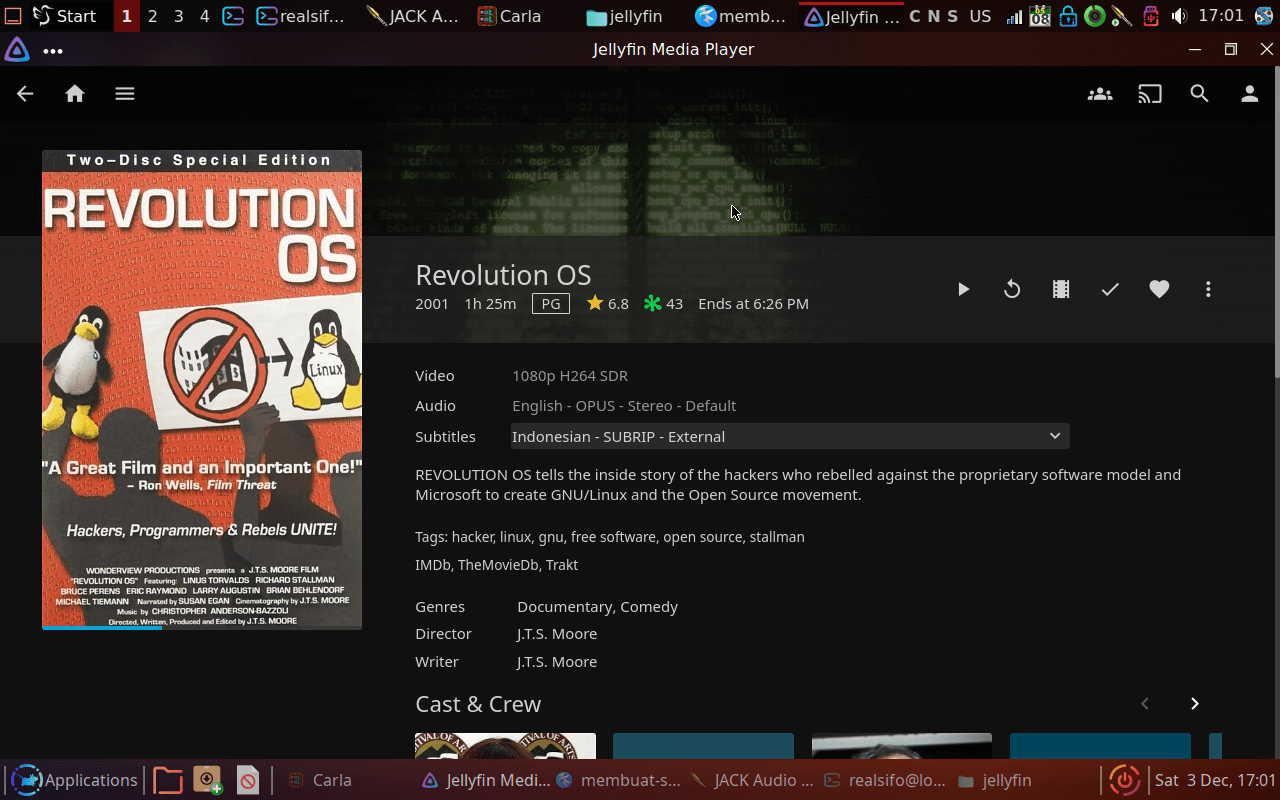Open the third Cast & Crew thumbnail
The image size is (1280, 800).
pyautogui.click(x=902, y=746)
